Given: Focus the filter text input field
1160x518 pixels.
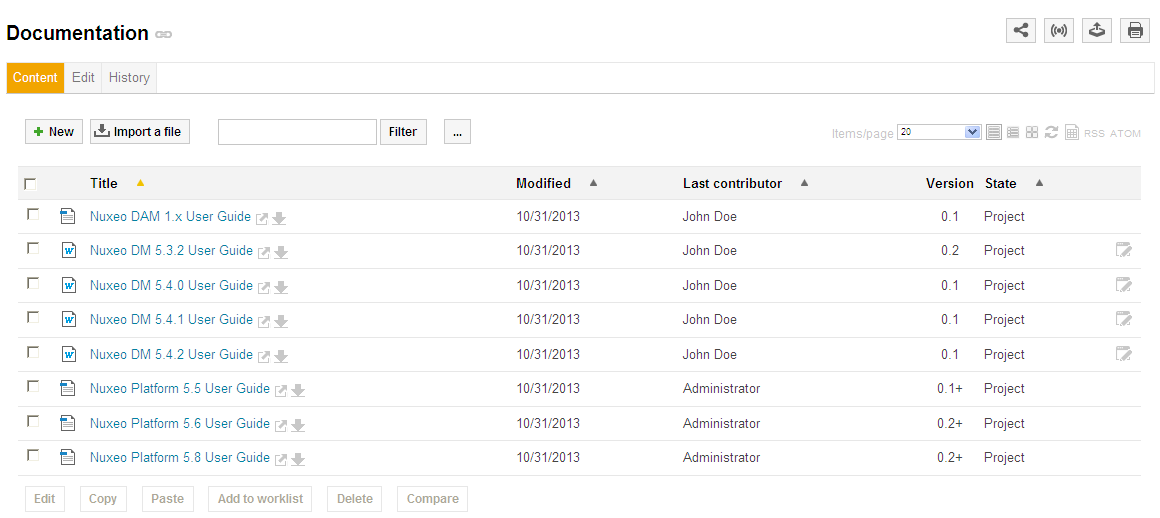Looking at the screenshot, I should [x=297, y=132].
